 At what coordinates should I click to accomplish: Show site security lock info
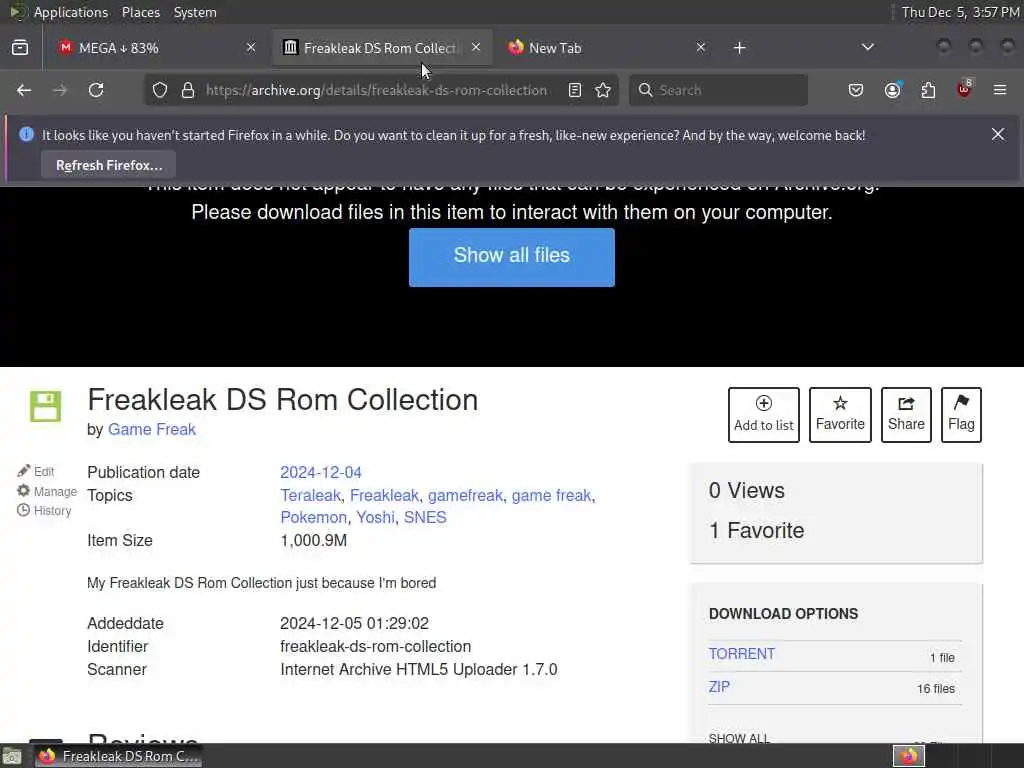pyautogui.click(x=188, y=90)
